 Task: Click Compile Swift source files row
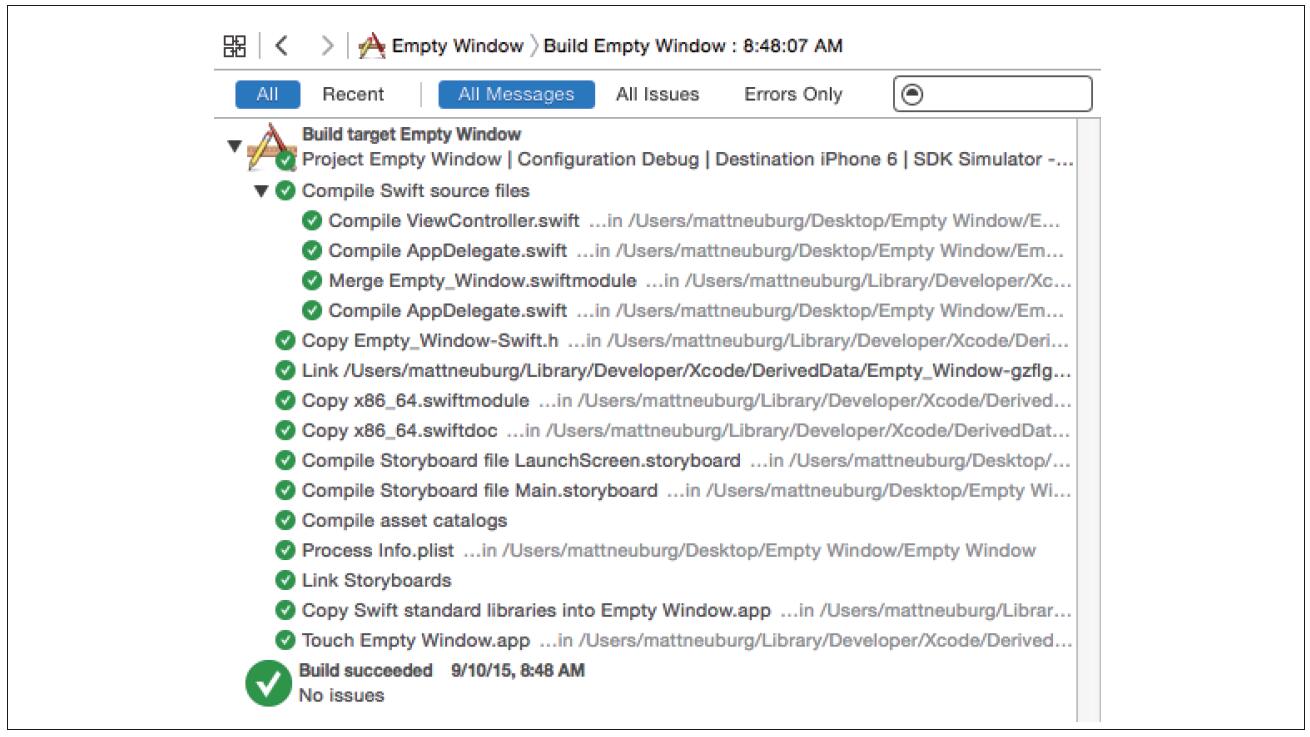pyautogui.click(x=416, y=191)
